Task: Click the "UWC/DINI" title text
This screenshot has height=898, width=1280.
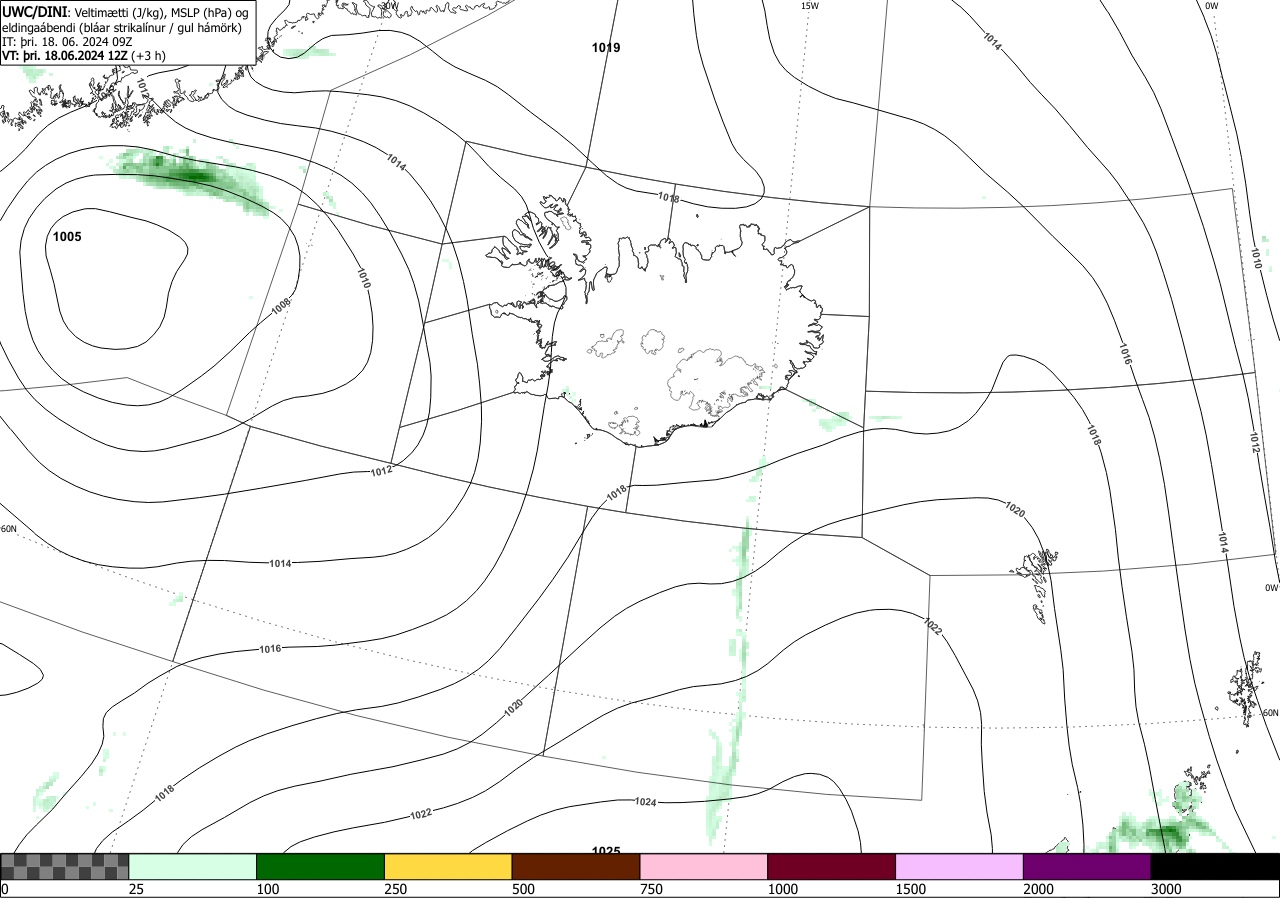Action: [33, 11]
